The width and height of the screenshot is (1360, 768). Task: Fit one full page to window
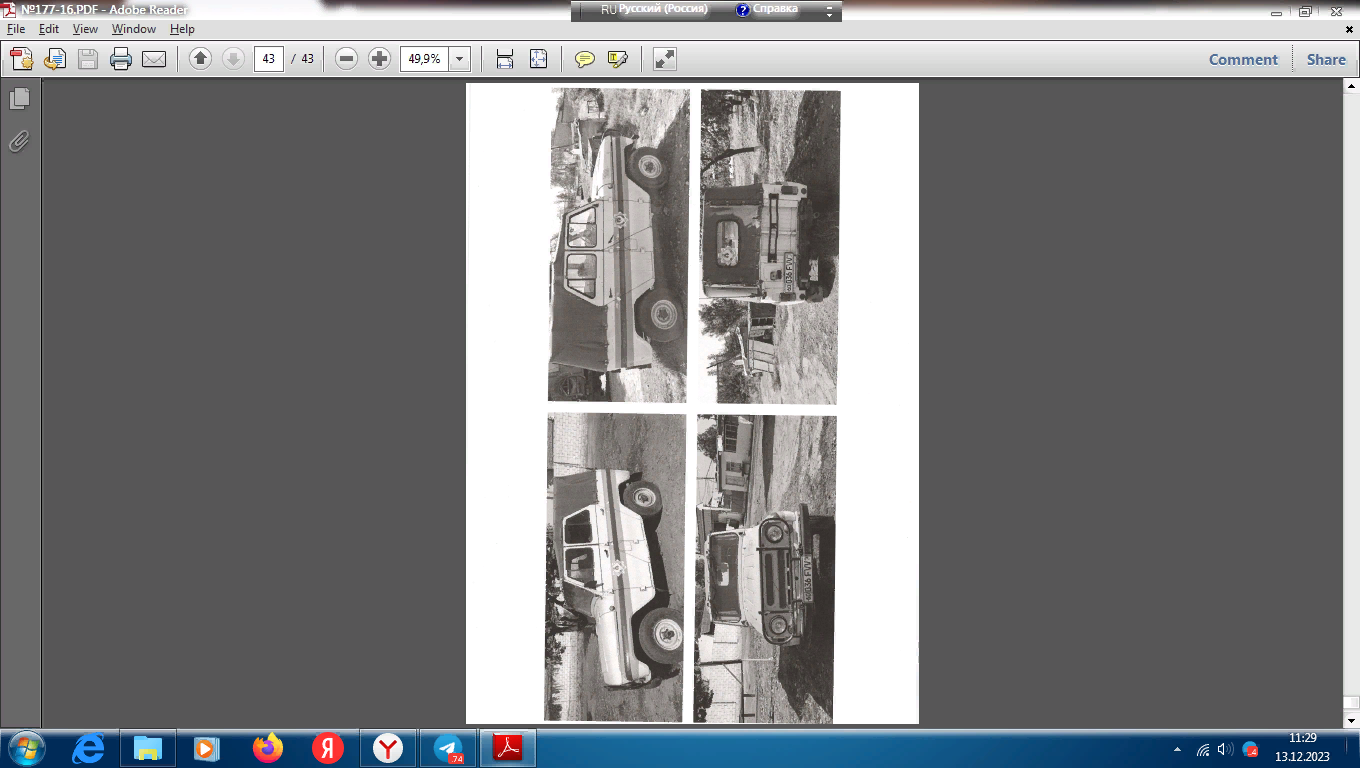(538, 59)
